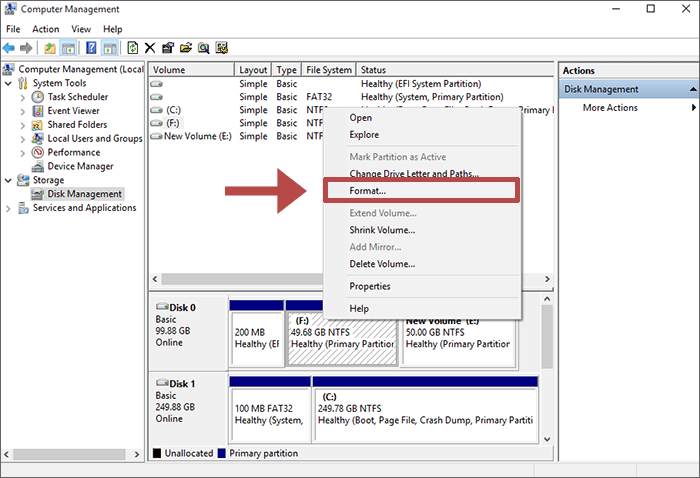Click the blue Help question mark icon
The width and height of the screenshot is (700, 478).
click(x=91, y=48)
